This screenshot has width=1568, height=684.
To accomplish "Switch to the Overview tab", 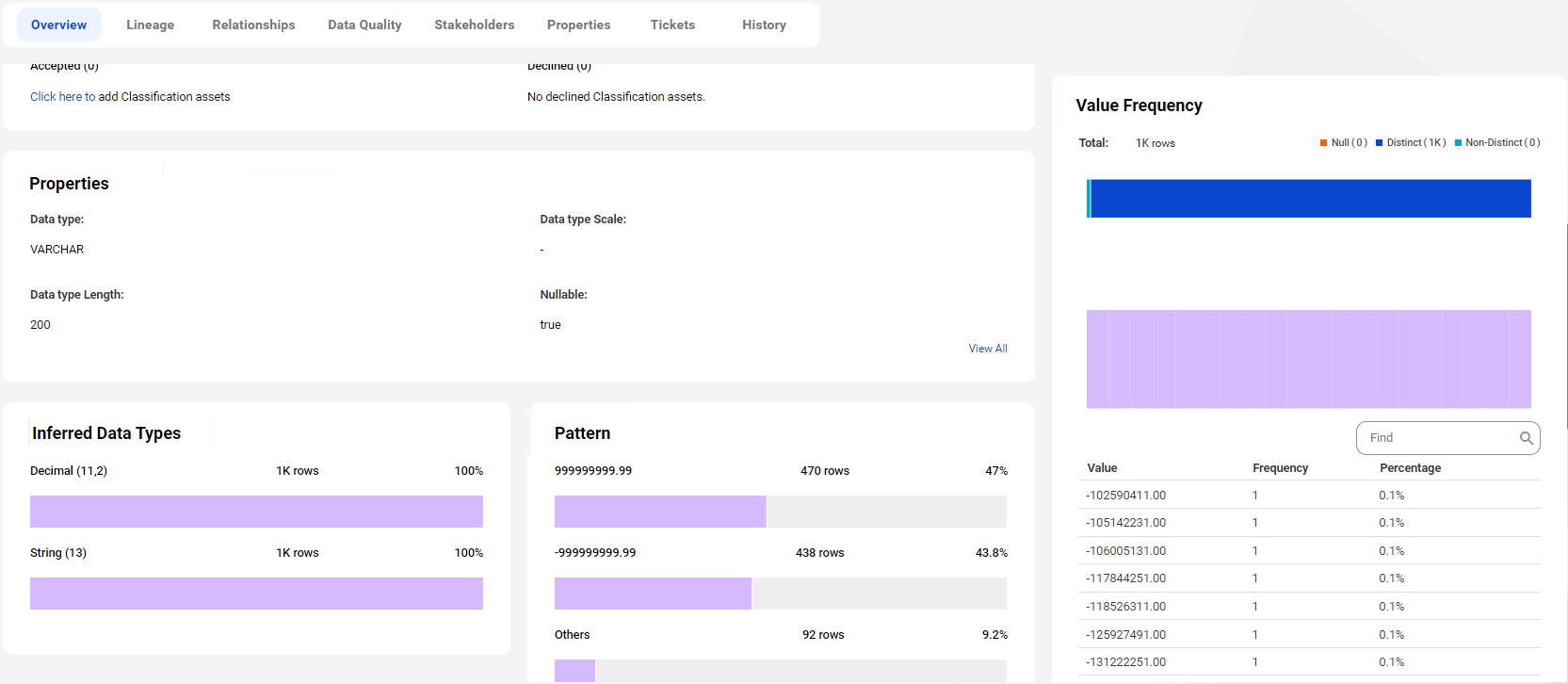I will pos(58,24).
